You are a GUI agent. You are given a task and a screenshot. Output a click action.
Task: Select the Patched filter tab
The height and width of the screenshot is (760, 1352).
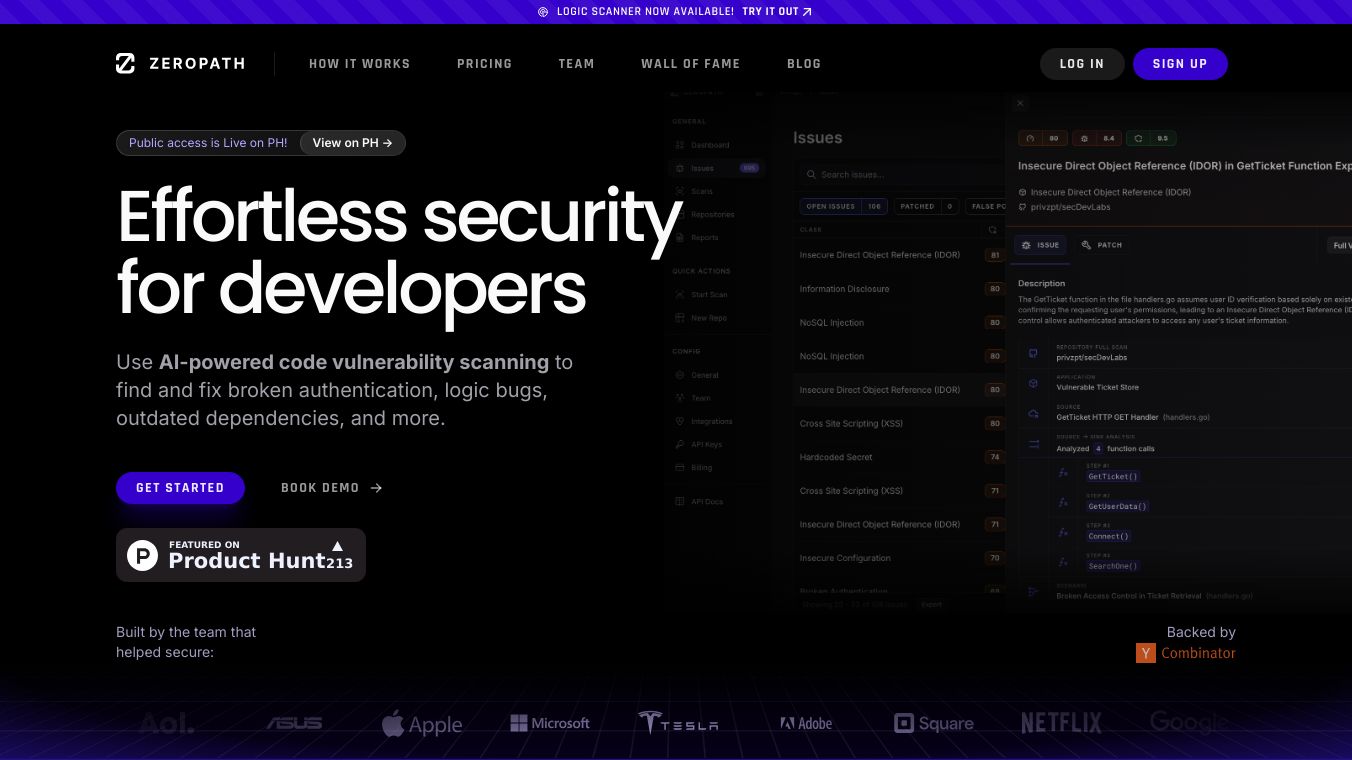(x=925, y=206)
